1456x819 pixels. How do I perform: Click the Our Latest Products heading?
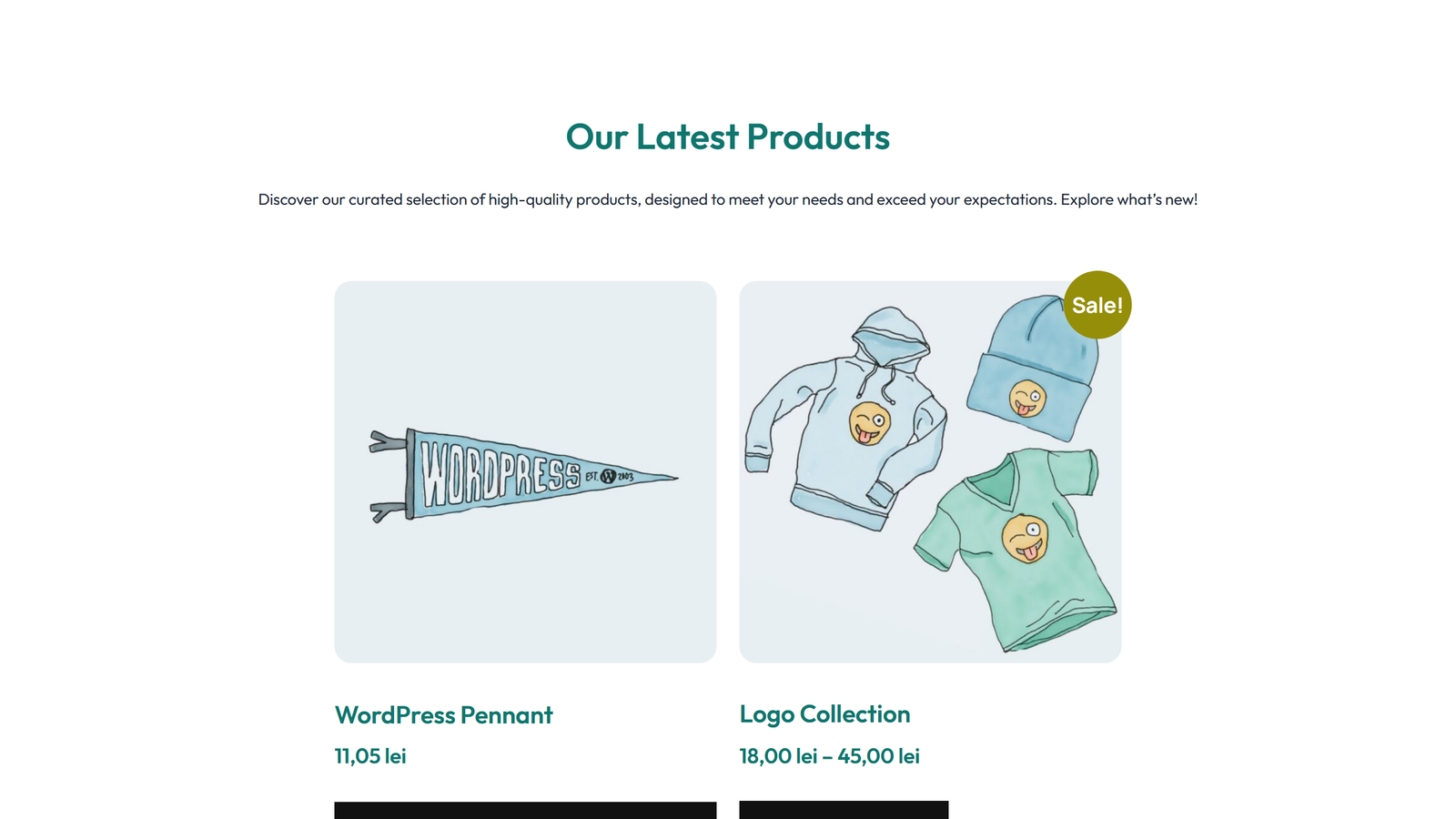(728, 136)
